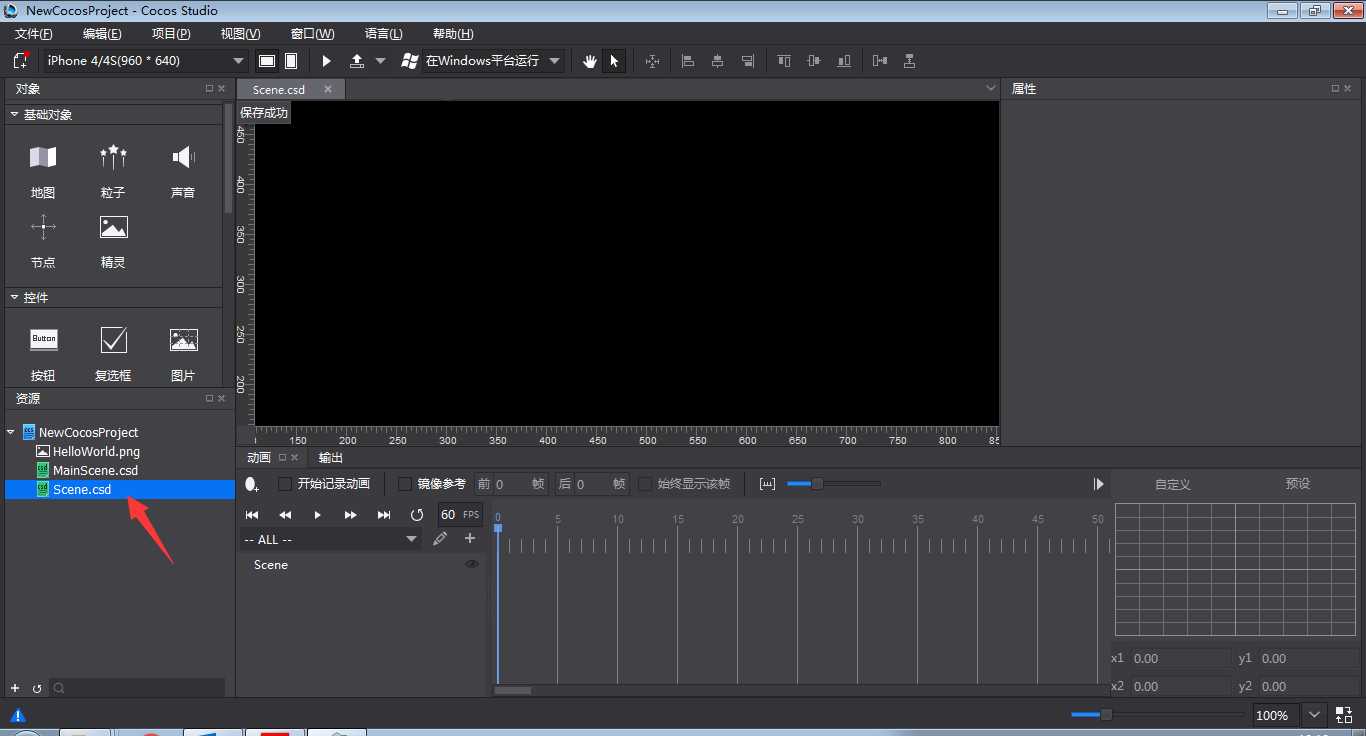
Task: Click the auto keyframe record icon
Action: pyautogui.click(x=252, y=484)
